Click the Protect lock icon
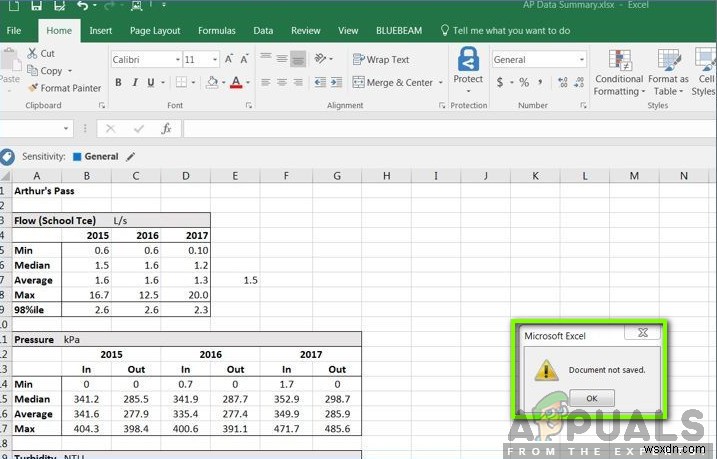This screenshot has height=459, width=717. click(x=468, y=60)
